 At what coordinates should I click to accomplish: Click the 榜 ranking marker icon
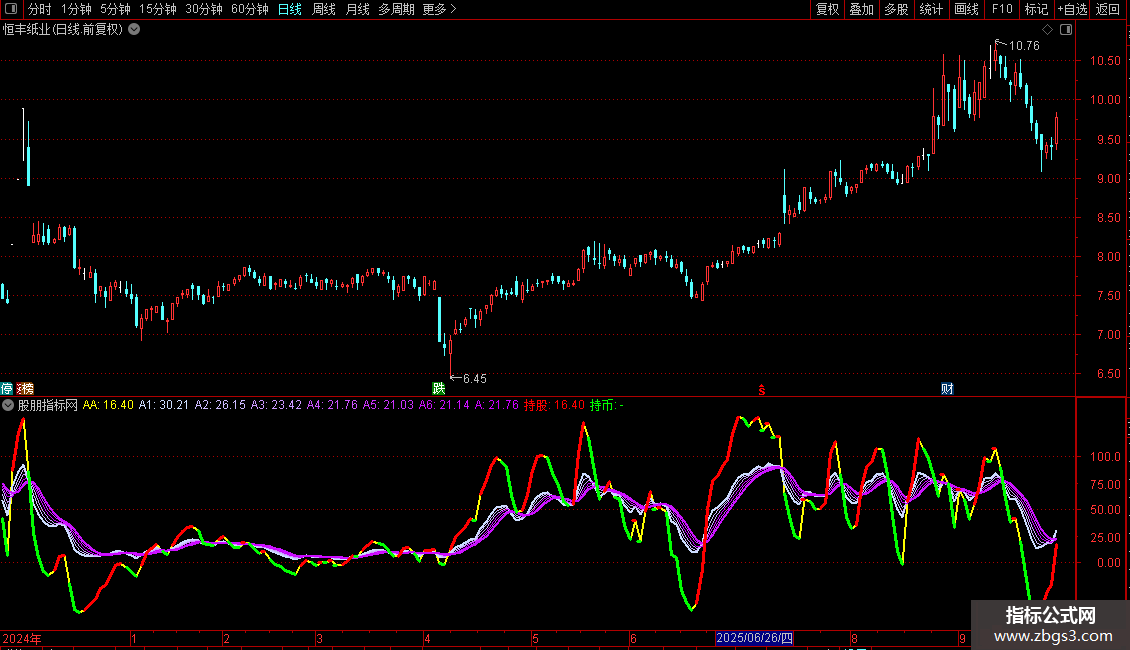(x=25, y=389)
